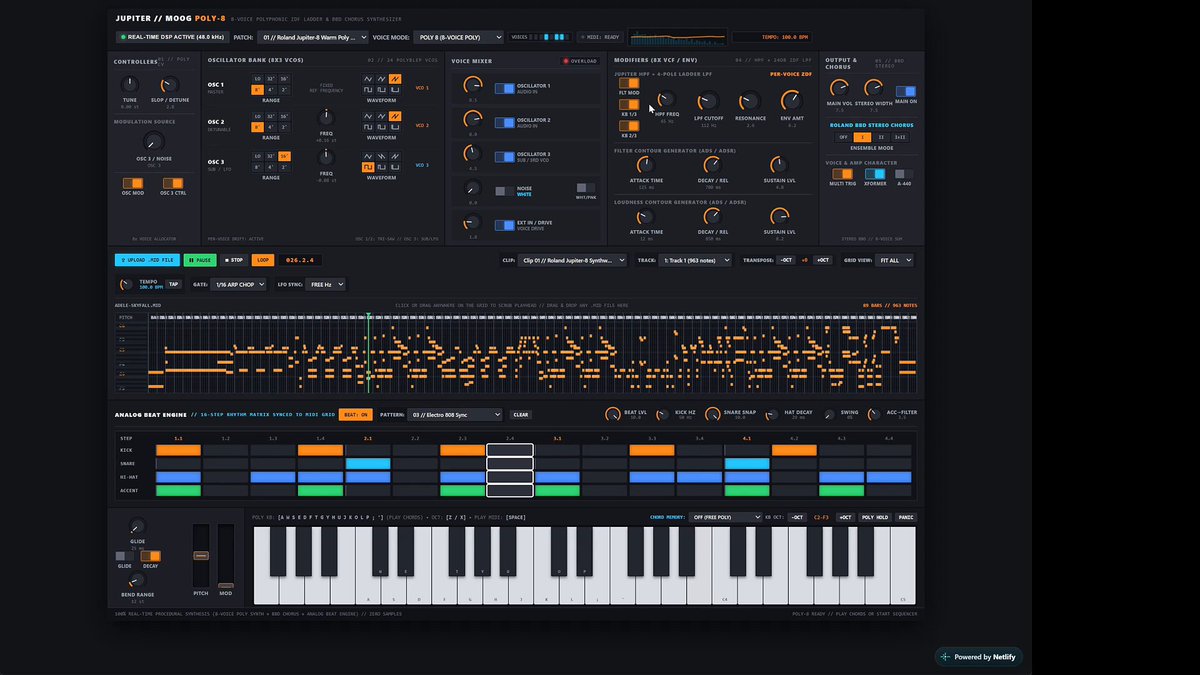Select the OSC 1 triangle waveform icon

(368, 79)
